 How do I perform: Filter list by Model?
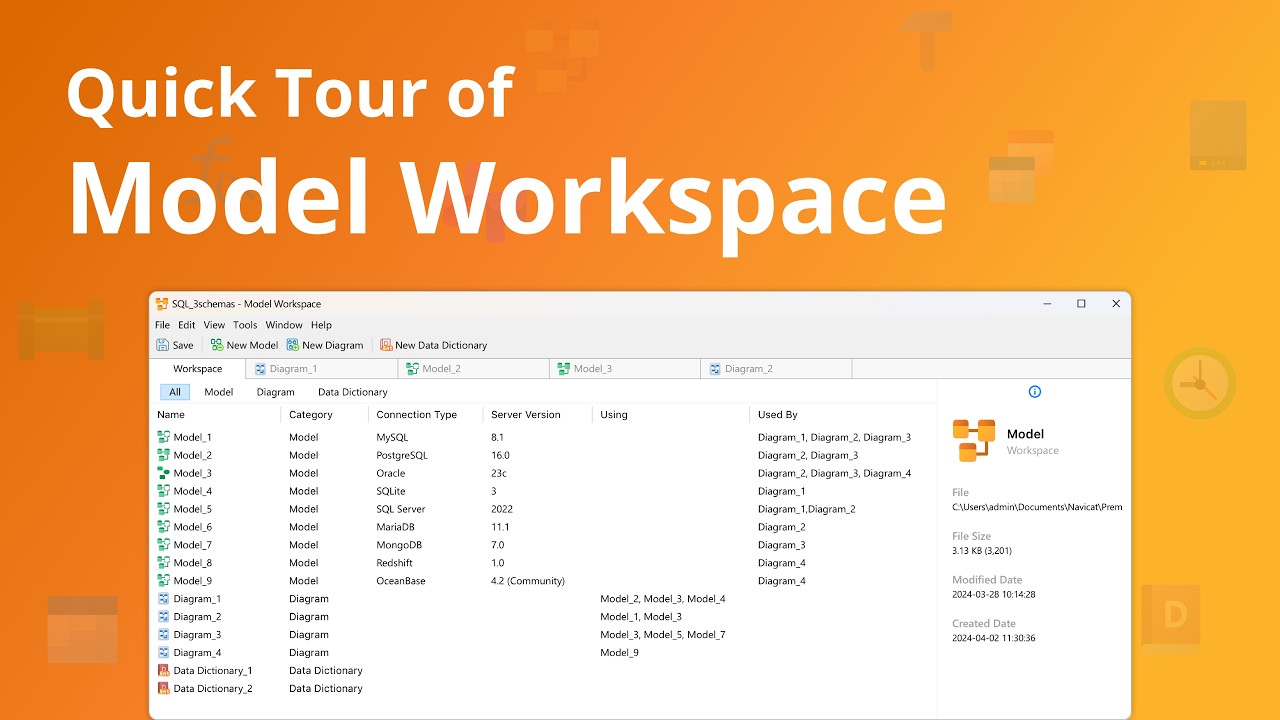[219, 392]
